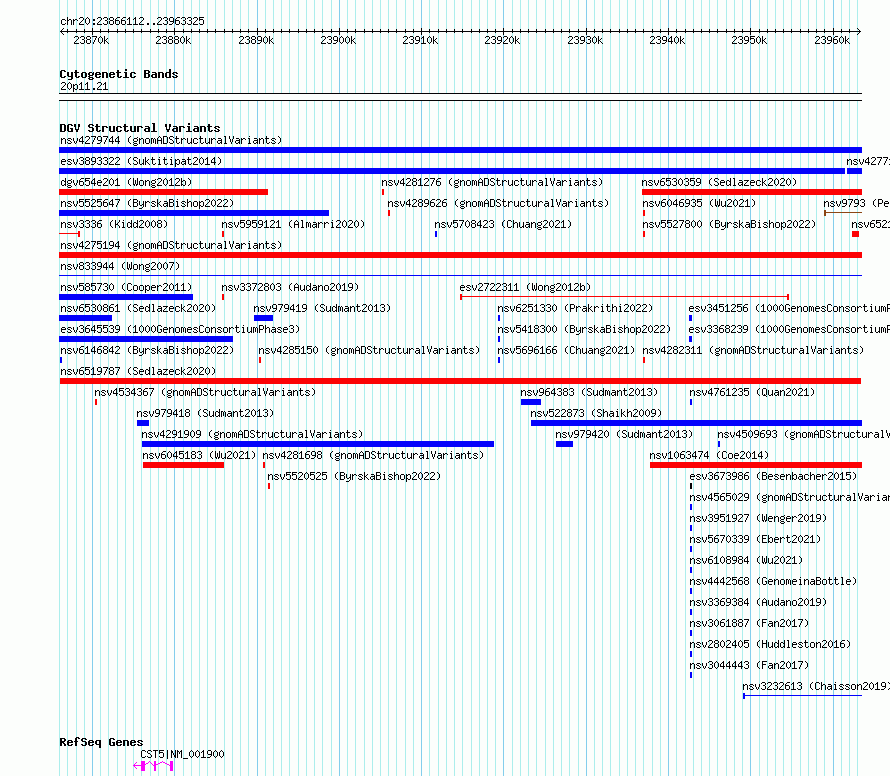This screenshot has width=890, height=776.
Task: Click the red bar under dgv654e201
Action: point(163,192)
